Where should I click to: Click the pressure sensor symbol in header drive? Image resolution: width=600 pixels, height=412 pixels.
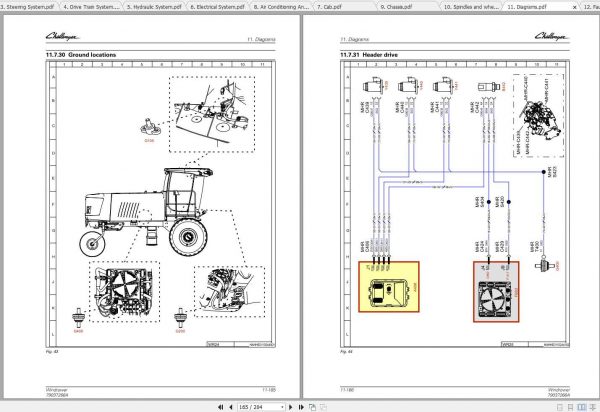coord(489,87)
